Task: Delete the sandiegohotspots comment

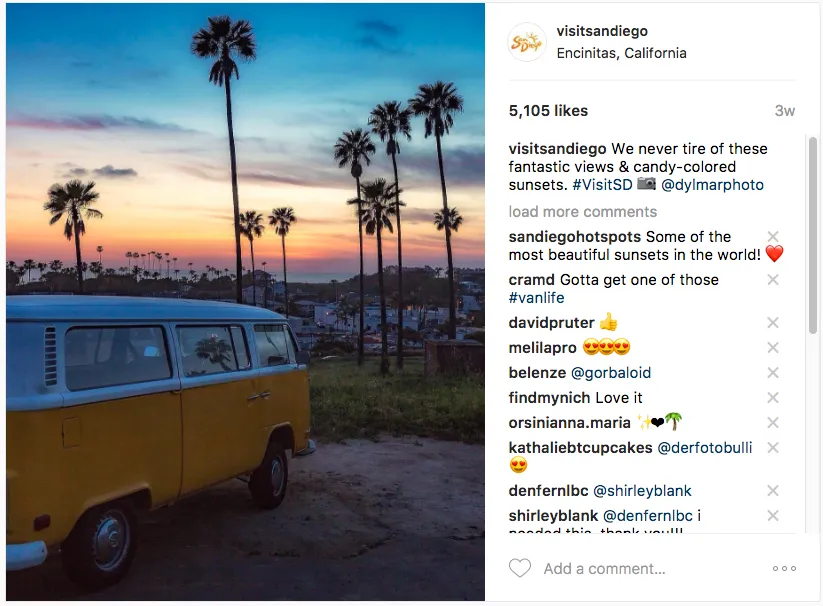Action: 773,237
